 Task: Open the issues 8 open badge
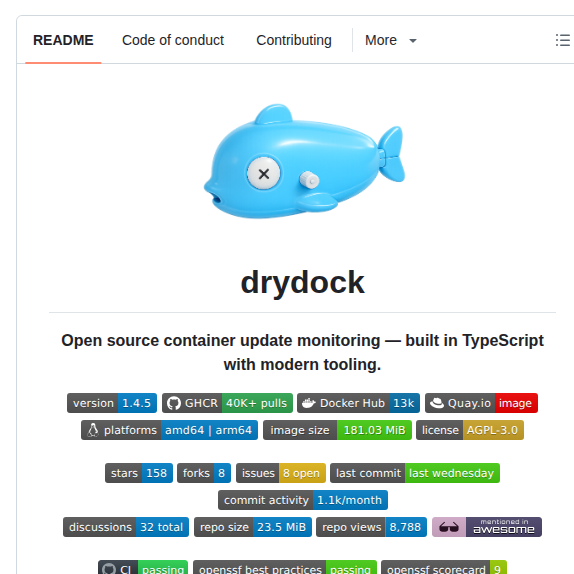click(x=281, y=473)
